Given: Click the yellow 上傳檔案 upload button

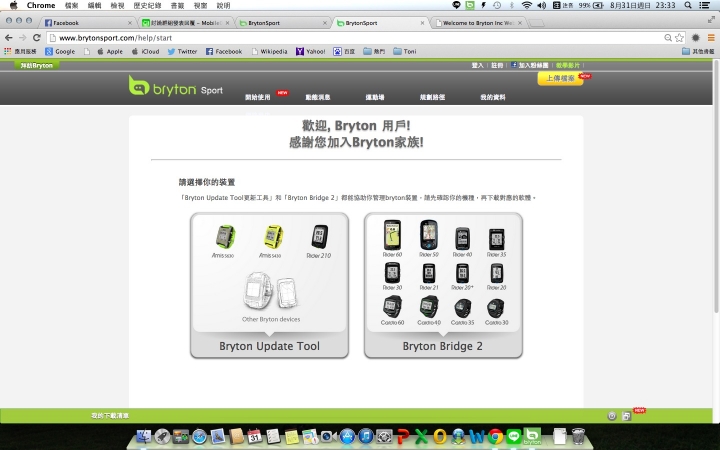Looking at the screenshot, I should coord(560,79).
